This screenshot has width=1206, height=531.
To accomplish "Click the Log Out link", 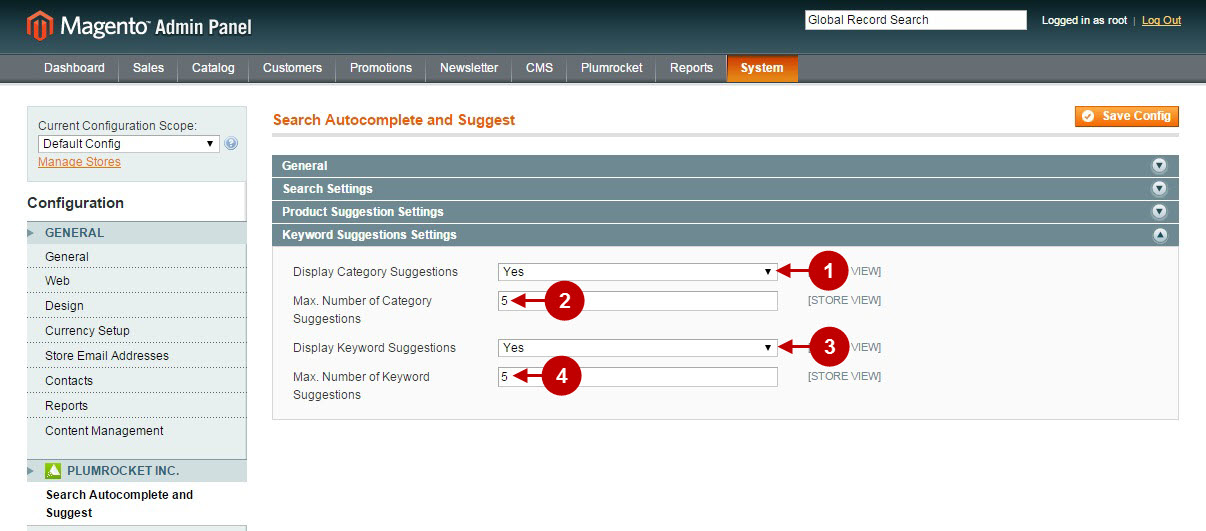I will click(x=1161, y=20).
